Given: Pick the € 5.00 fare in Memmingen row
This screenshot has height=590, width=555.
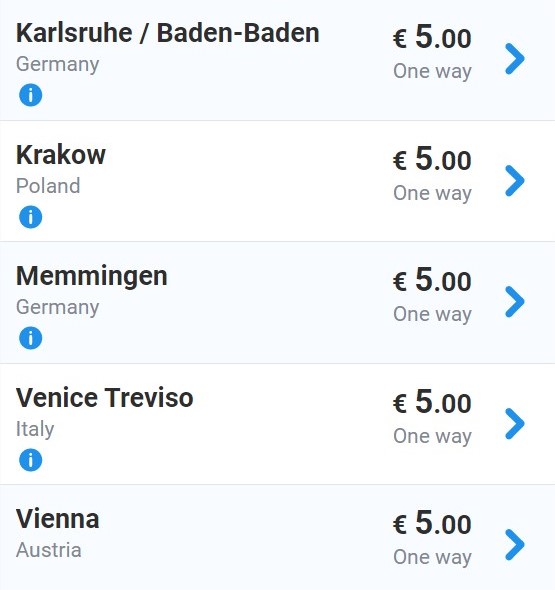Looking at the screenshot, I should 432,280.
